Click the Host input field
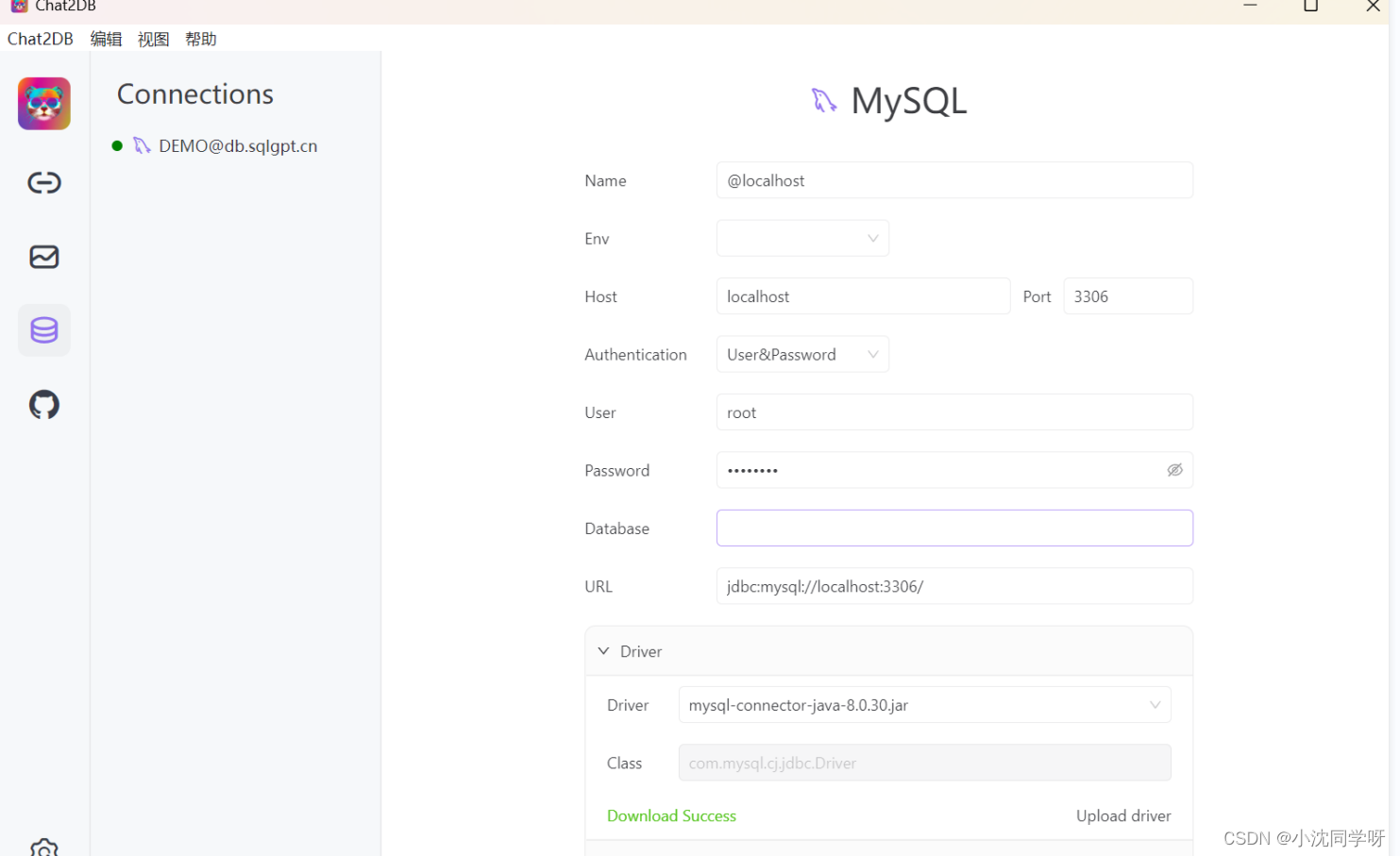Viewport: 1400px width, 856px height. click(x=863, y=296)
